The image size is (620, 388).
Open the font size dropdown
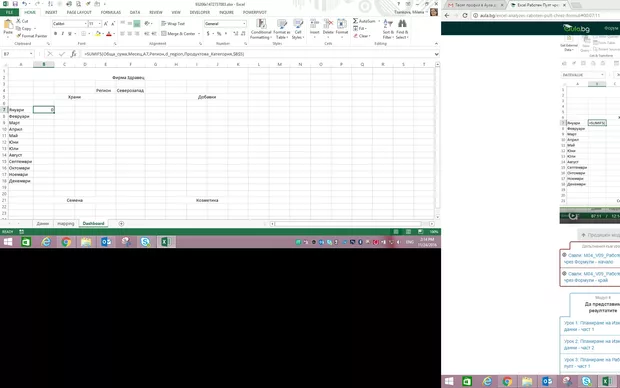[x=99, y=24]
